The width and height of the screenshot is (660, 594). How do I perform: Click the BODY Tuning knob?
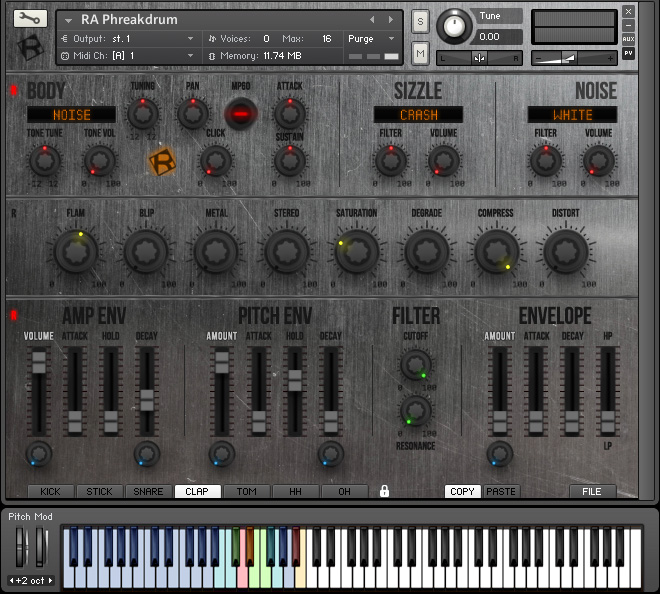click(x=143, y=114)
